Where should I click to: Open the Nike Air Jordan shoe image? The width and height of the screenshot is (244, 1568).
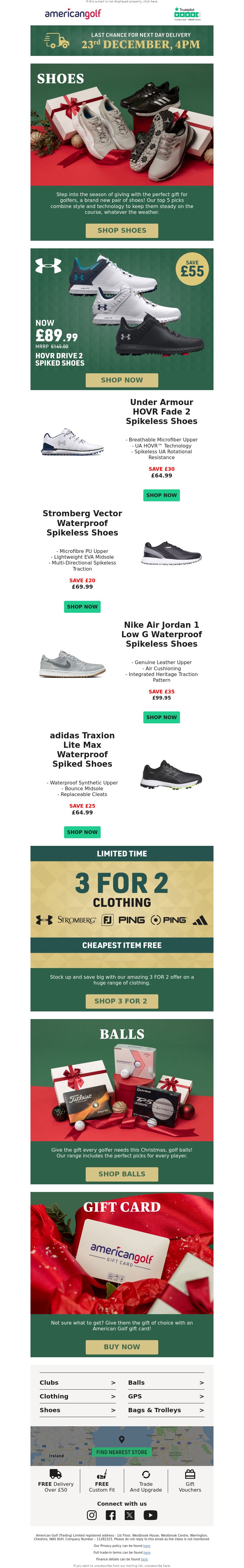(72, 664)
